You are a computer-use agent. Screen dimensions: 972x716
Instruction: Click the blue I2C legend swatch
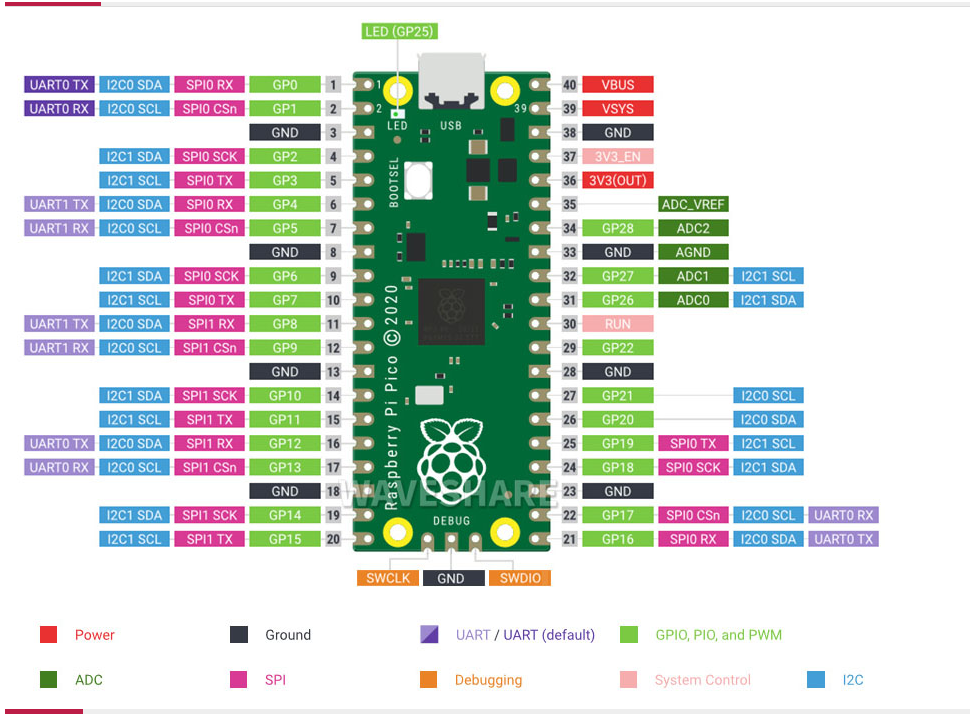click(x=815, y=680)
